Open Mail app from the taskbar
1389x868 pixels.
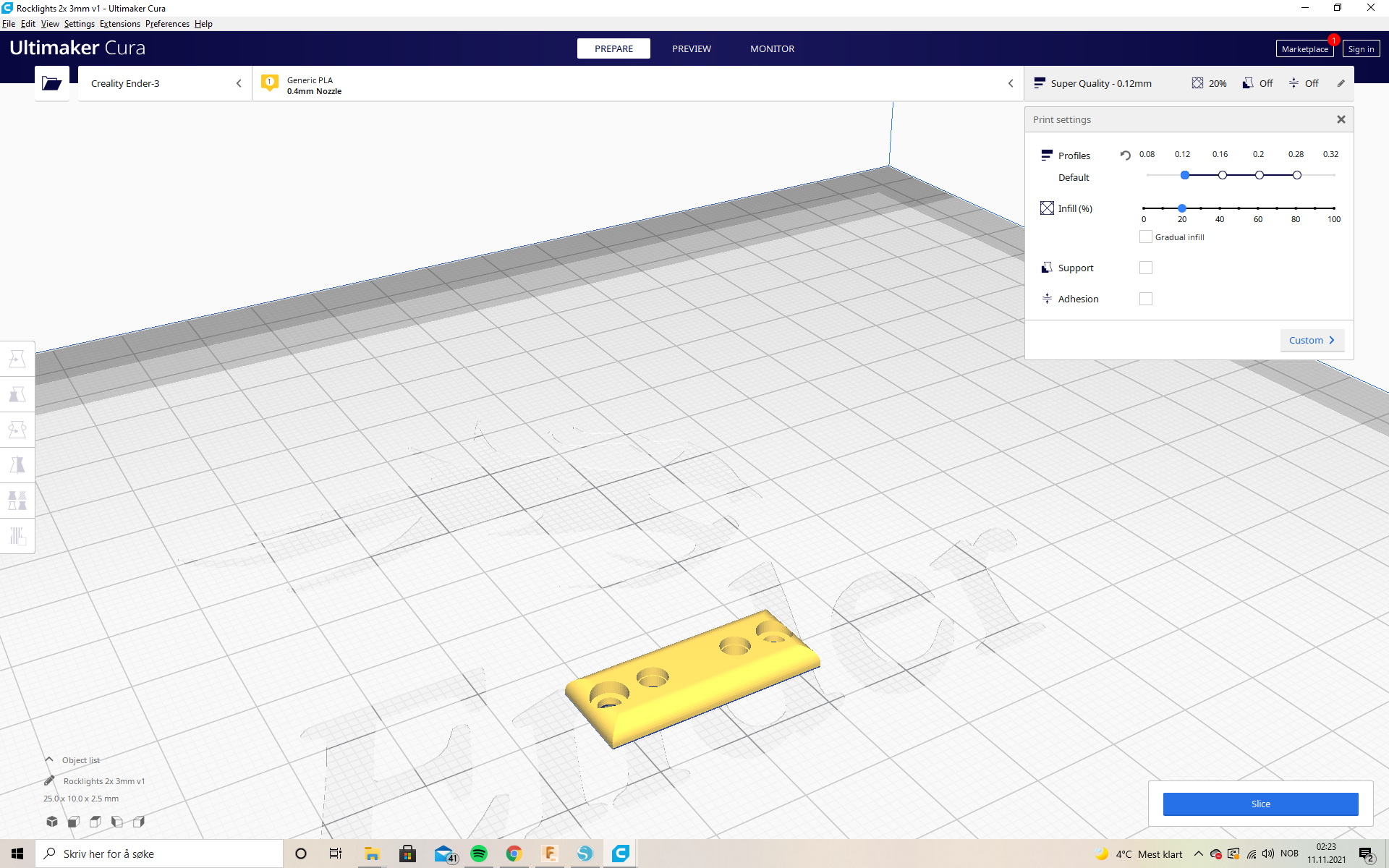445,854
